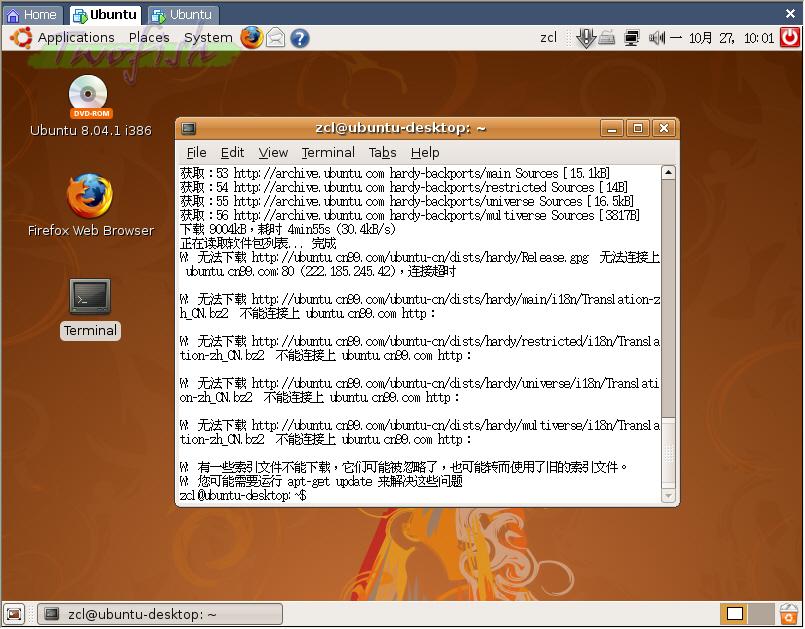Click the volume speaker icon in panel
Viewport: 805px width, 629px height.
pyautogui.click(x=657, y=38)
